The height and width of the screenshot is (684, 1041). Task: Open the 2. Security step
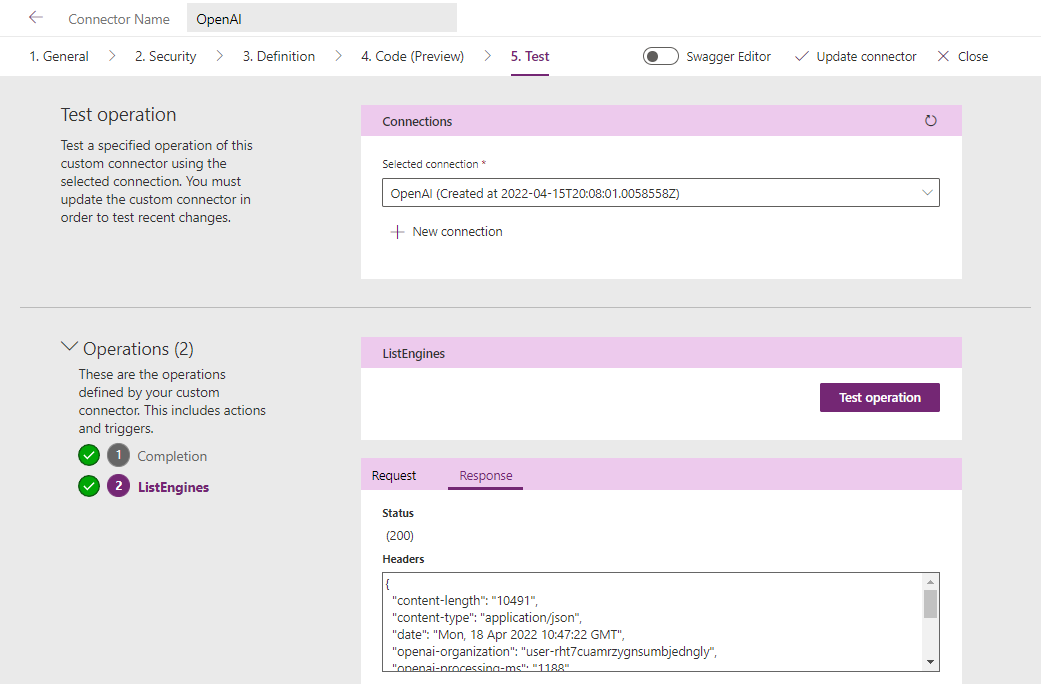pyautogui.click(x=166, y=57)
